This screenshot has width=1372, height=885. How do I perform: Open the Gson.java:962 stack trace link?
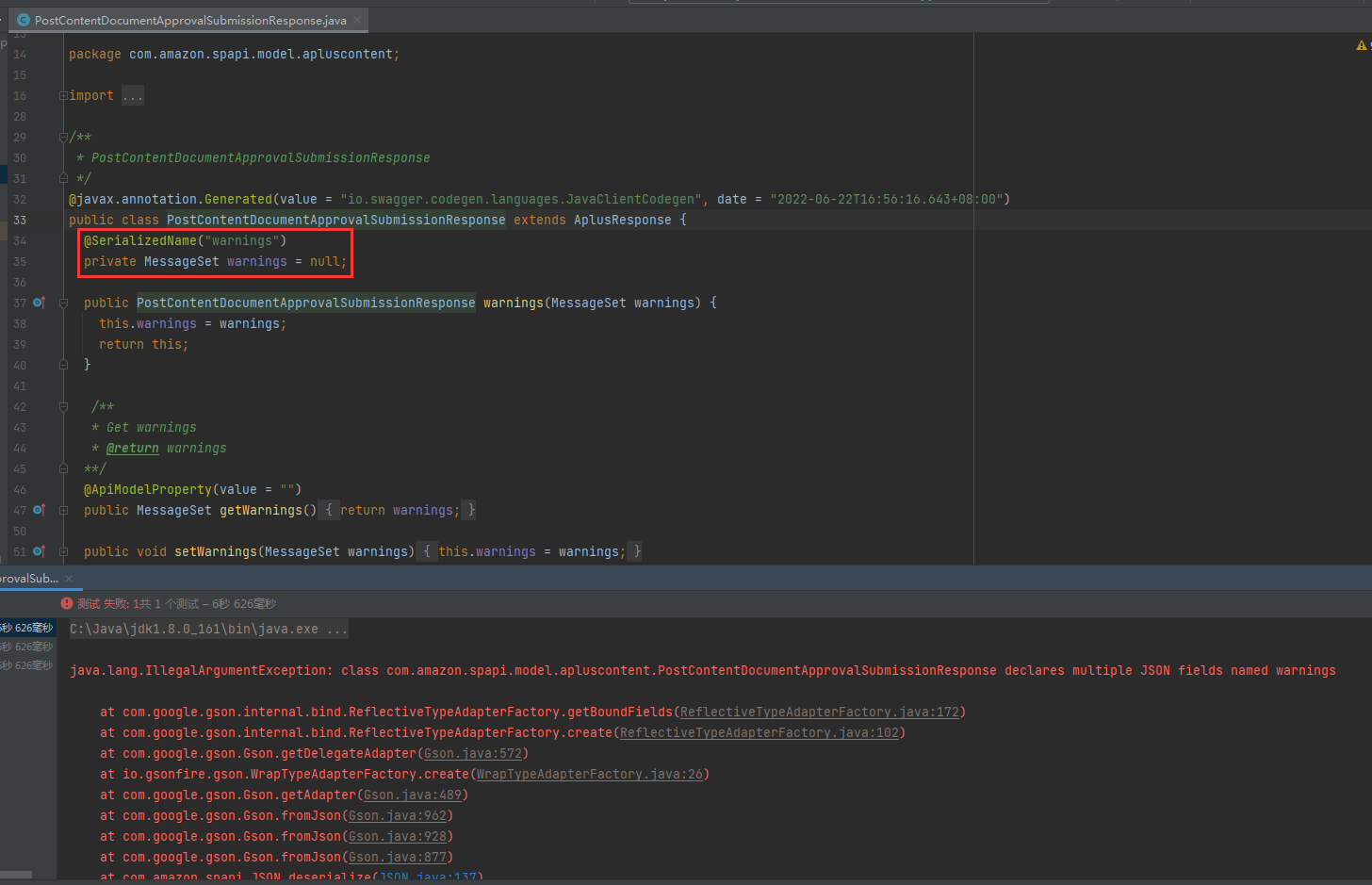pos(398,815)
